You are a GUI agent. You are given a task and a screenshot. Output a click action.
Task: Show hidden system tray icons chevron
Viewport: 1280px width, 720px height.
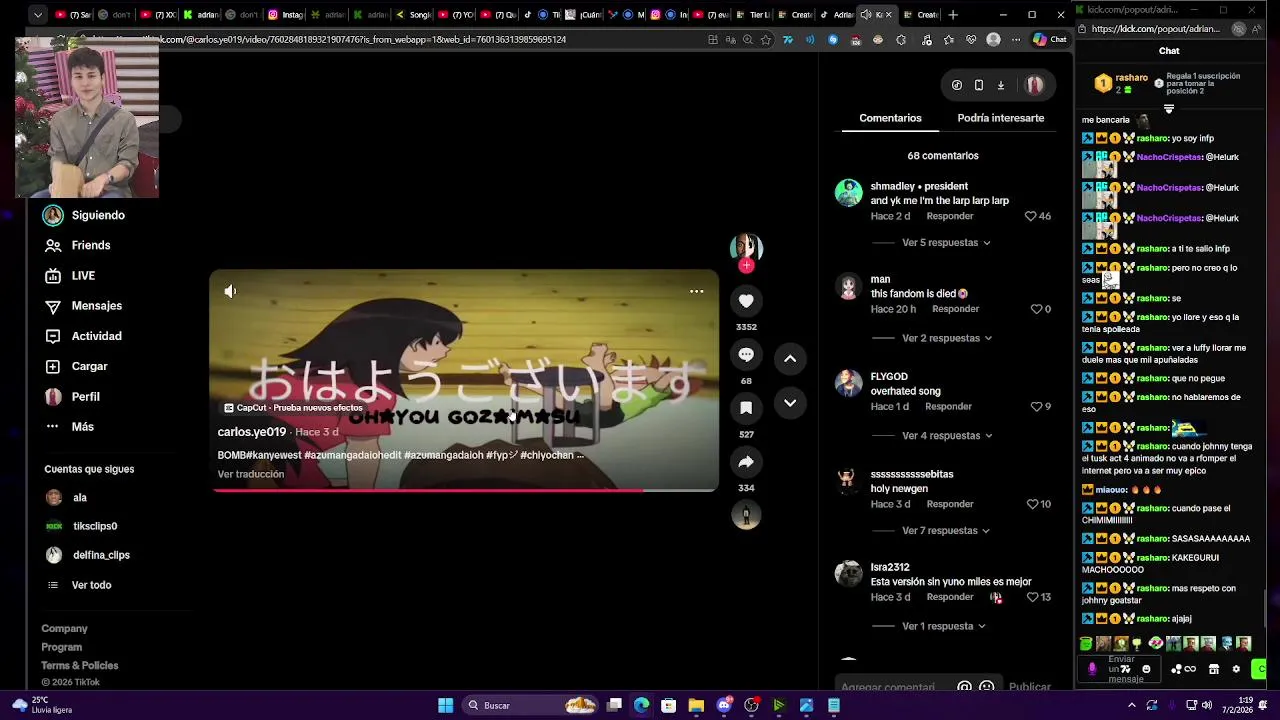[x=1132, y=706]
